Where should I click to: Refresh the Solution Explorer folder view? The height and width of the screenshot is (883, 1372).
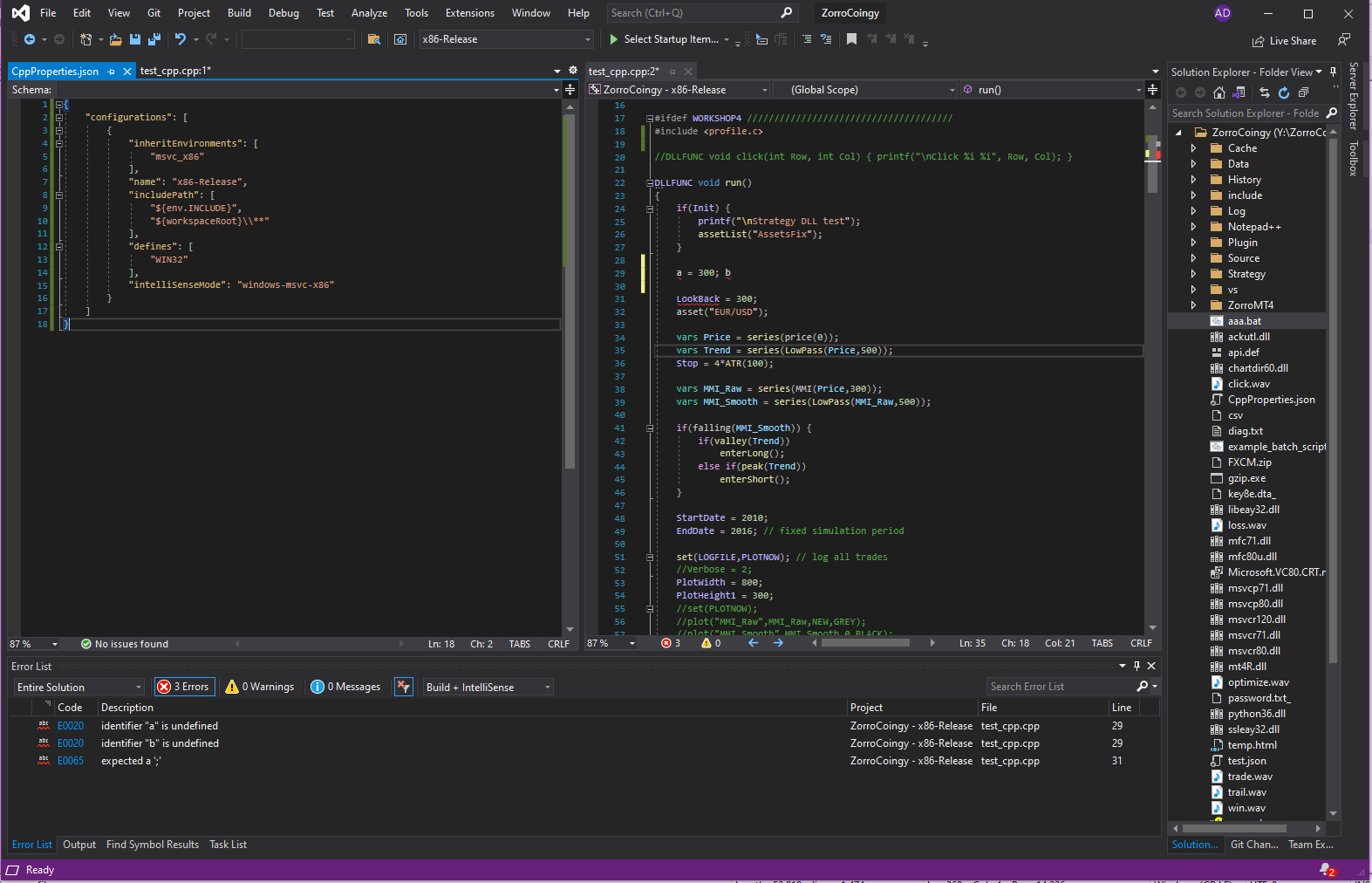[1284, 92]
